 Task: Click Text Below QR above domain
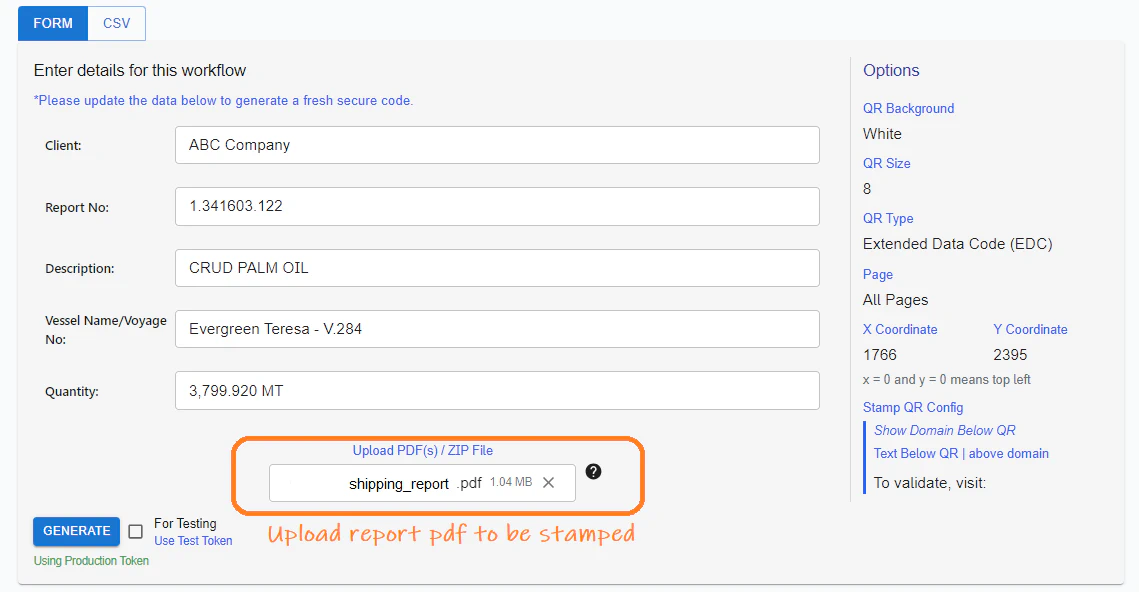coord(961,453)
